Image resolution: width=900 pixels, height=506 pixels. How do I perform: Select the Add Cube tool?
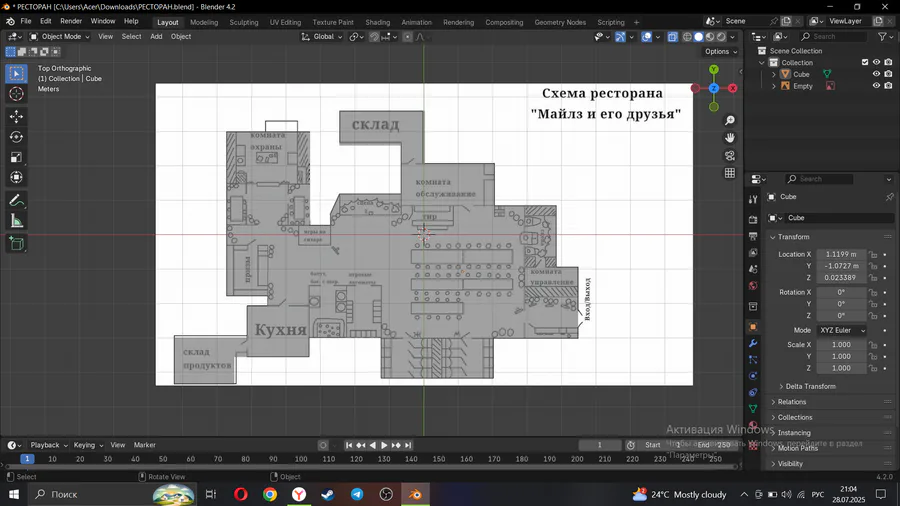coord(16,243)
